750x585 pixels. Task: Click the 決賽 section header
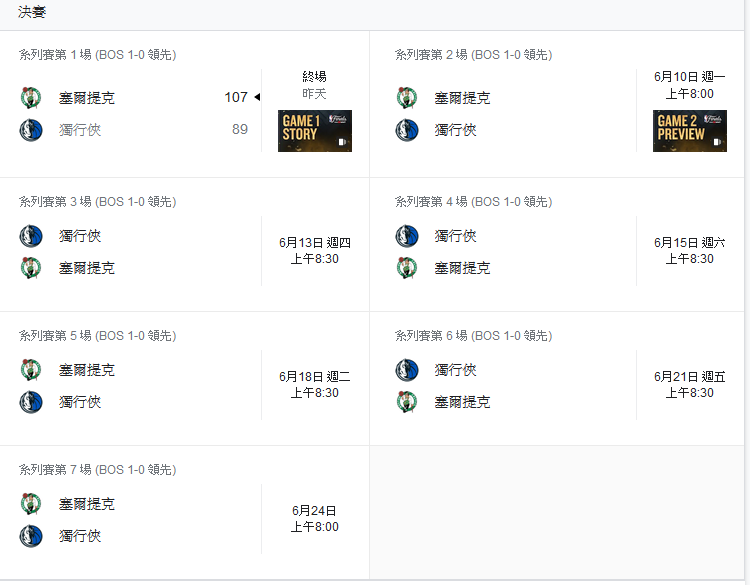click(32, 12)
